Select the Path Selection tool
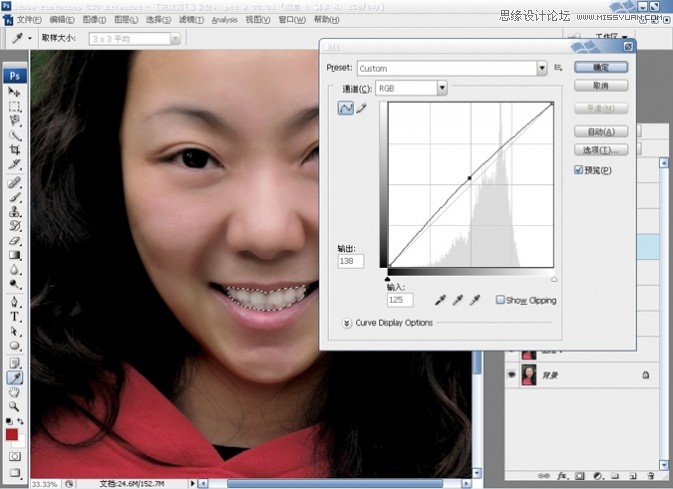 pos(14,331)
